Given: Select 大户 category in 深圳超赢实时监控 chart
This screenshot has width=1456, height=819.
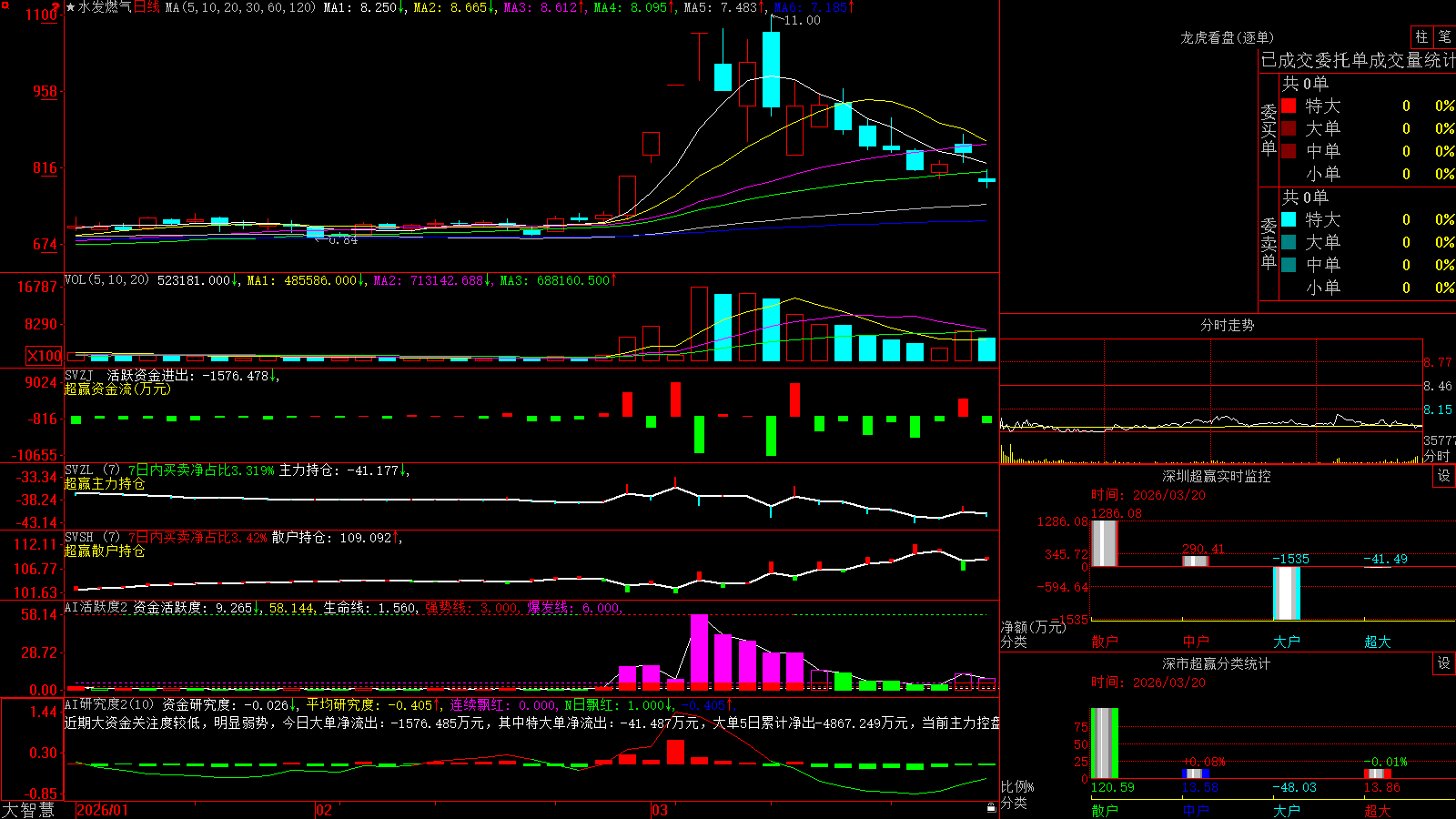Looking at the screenshot, I should pos(1287,642).
